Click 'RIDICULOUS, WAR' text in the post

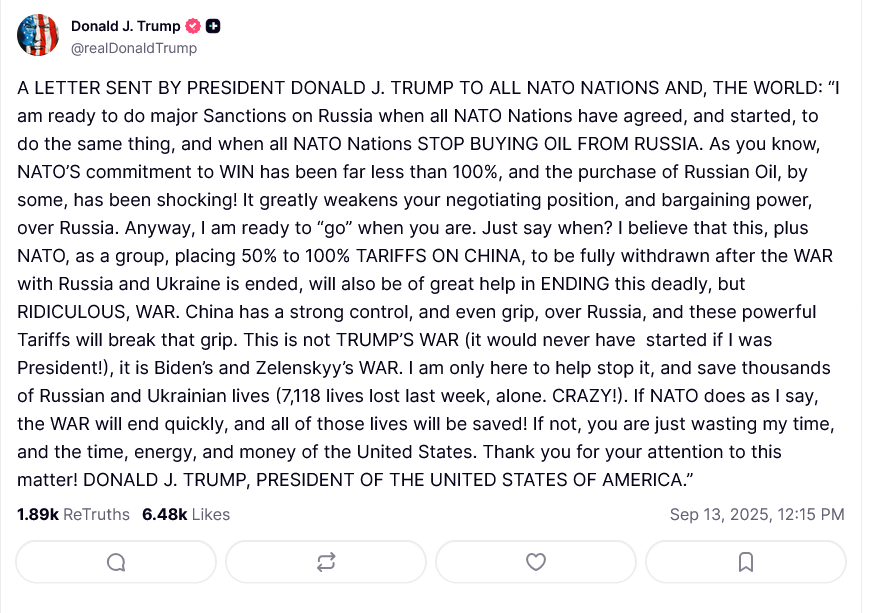coord(79,312)
